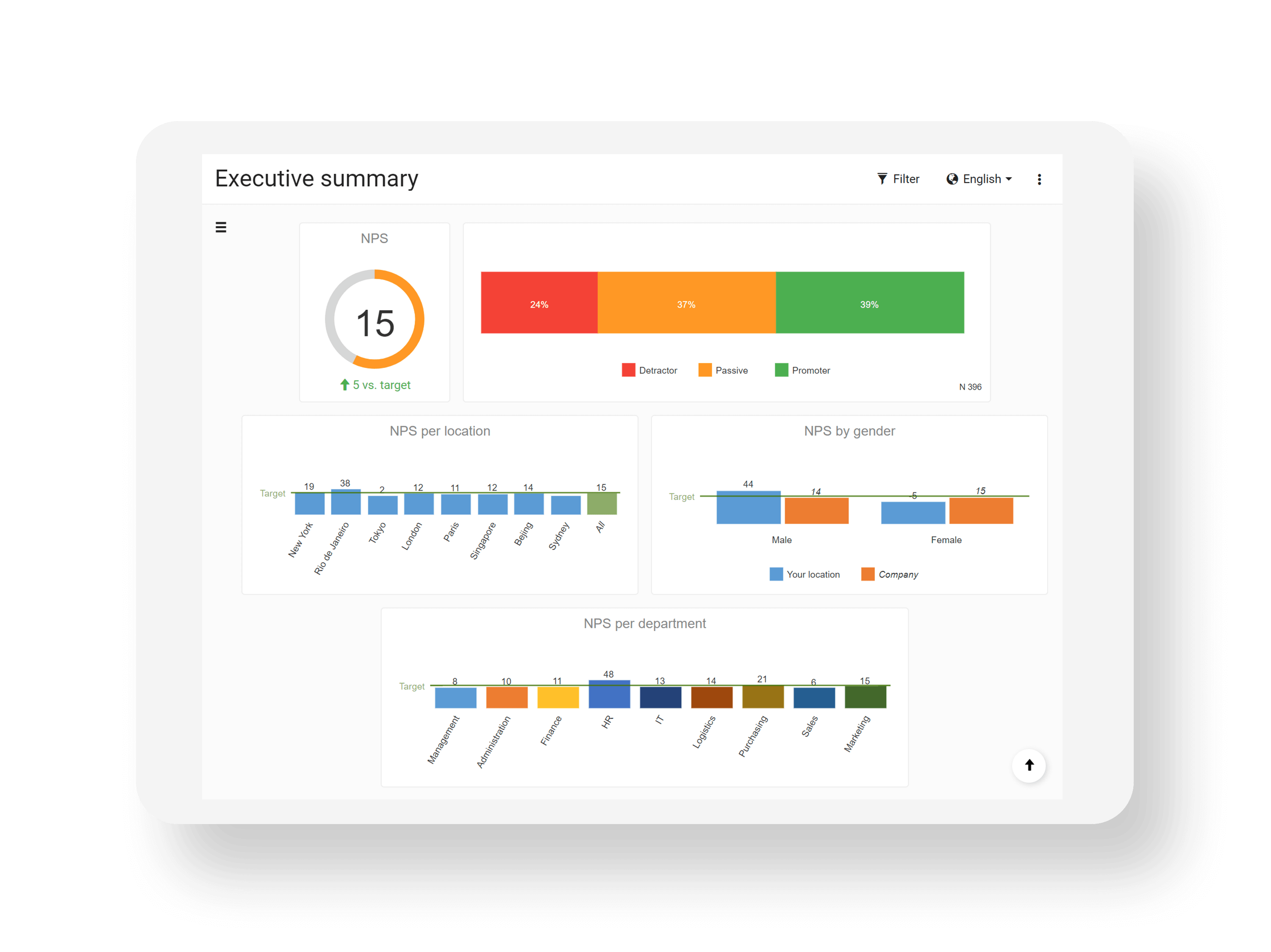Click the scroll-to-top arrow button
The image size is (1271, 952).
[x=1029, y=765]
